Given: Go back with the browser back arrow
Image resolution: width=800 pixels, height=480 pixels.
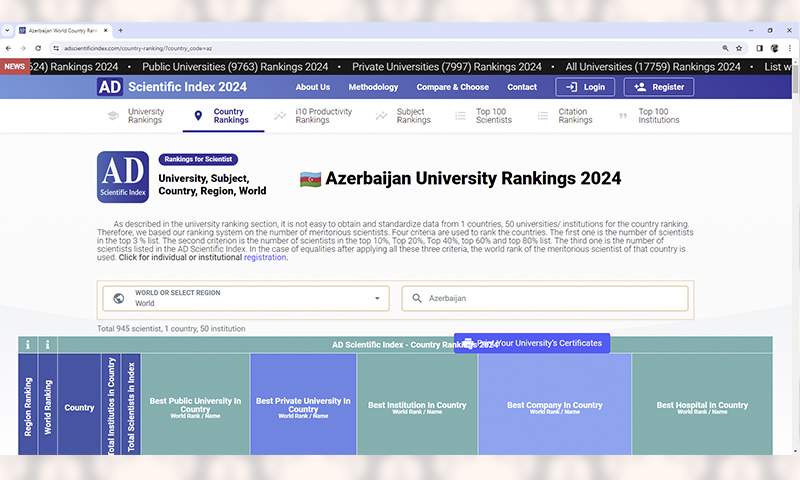Looking at the screenshot, I should pos(8,48).
